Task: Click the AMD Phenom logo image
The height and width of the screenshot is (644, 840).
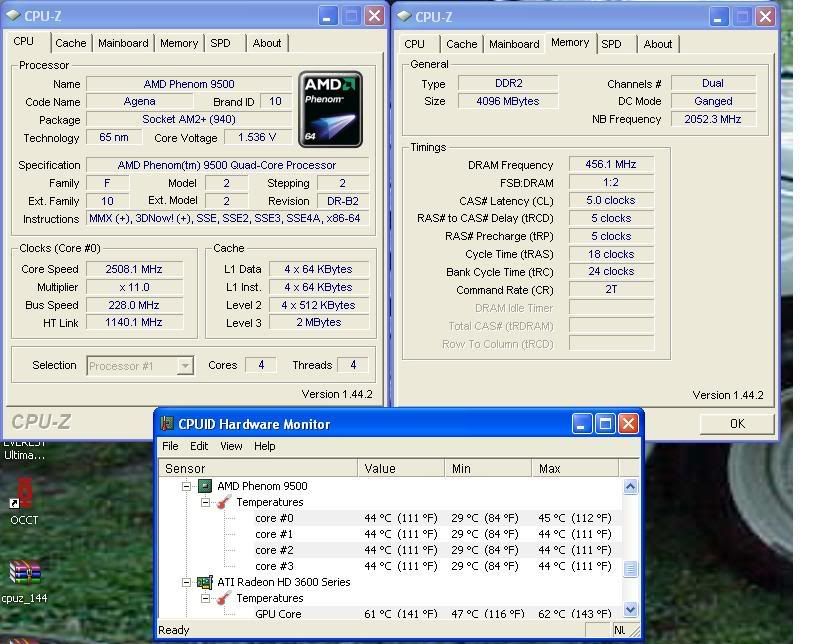Action: coord(330,109)
